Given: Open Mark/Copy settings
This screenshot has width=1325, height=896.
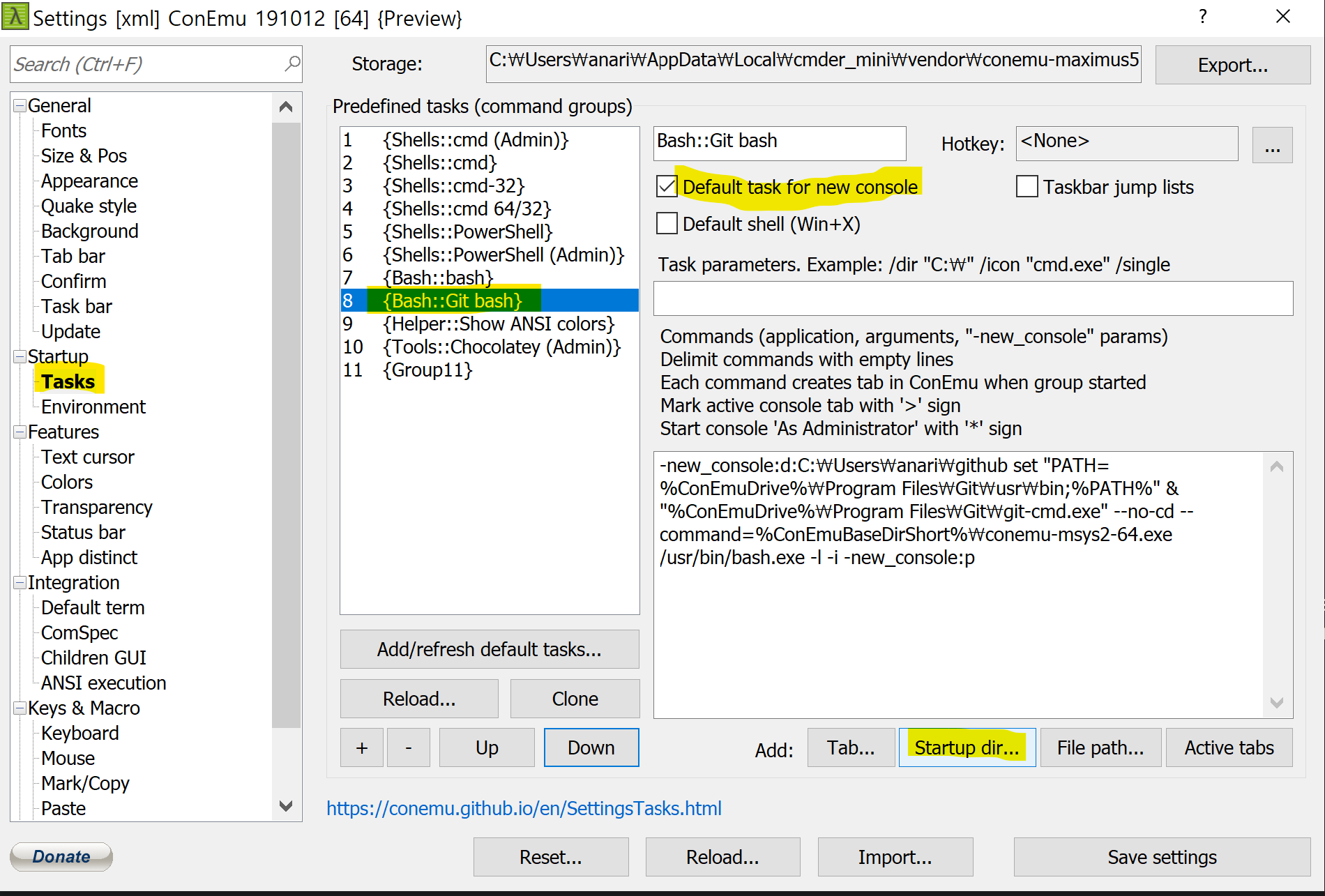Looking at the screenshot, I should [85, 784].
